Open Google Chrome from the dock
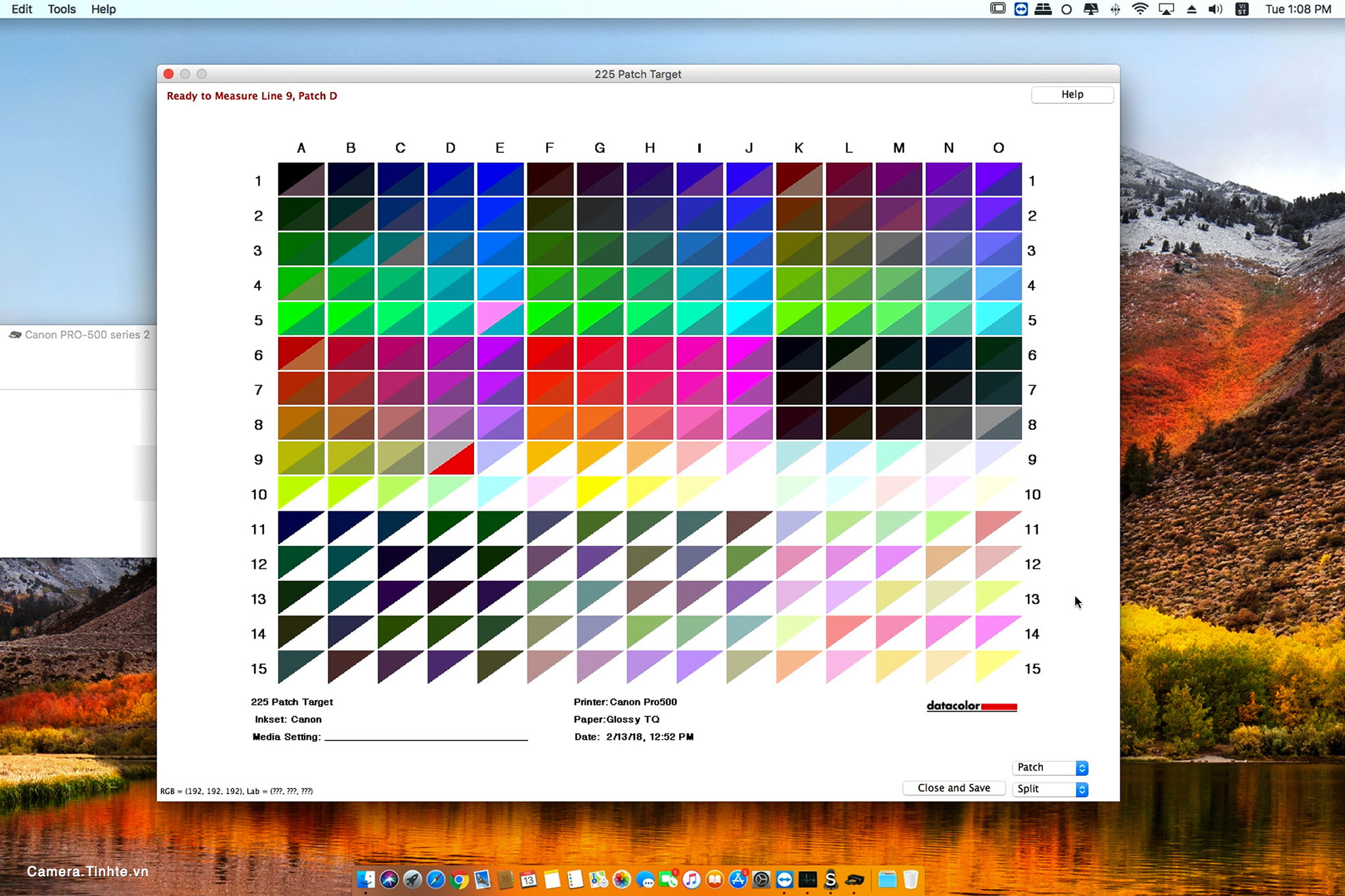1345x896 pixels. [459, 879]
